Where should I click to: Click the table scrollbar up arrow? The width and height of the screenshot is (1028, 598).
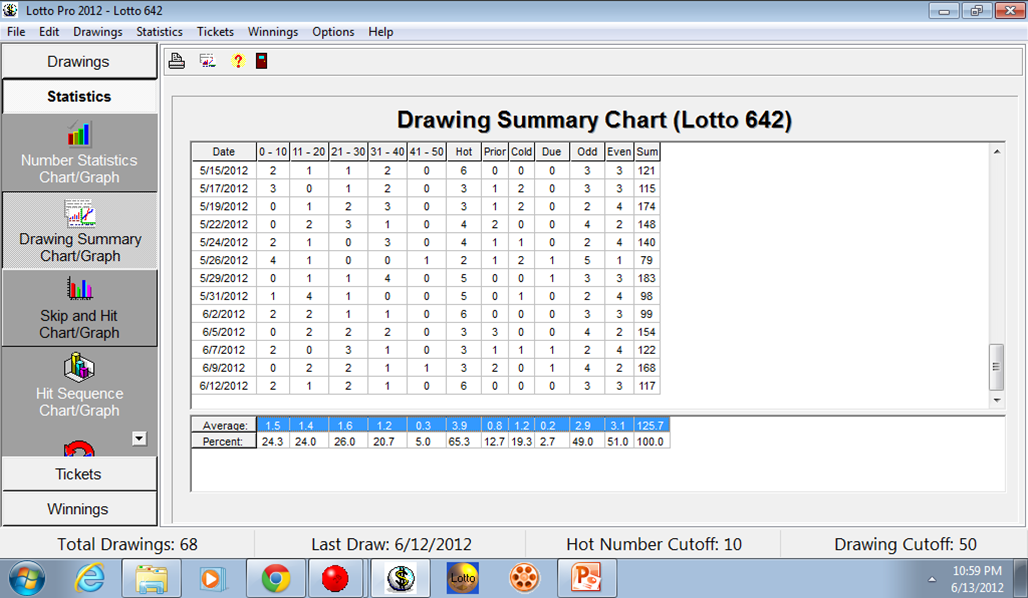(997, 151)
